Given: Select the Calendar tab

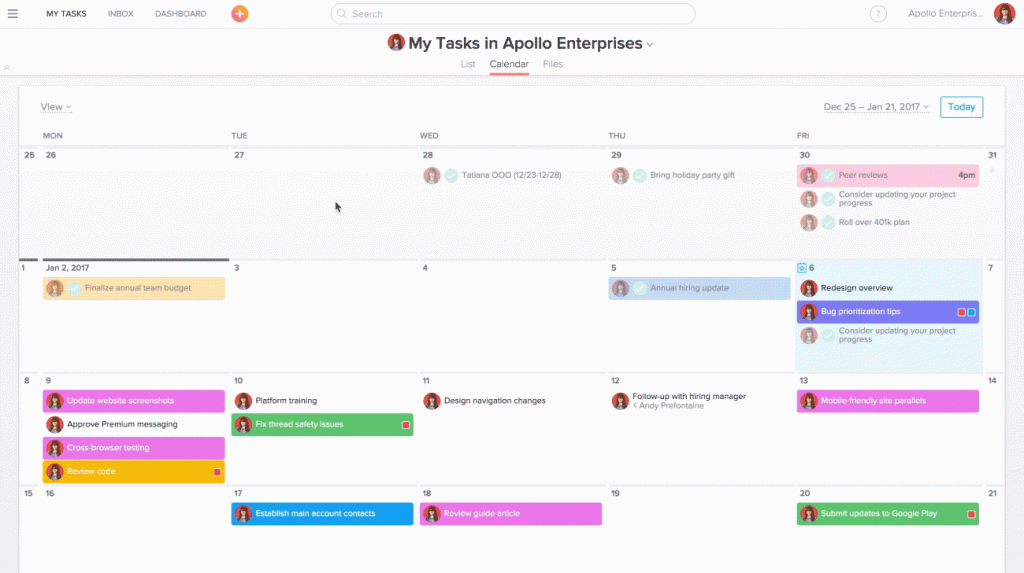Looking at the screenshot, I should (509, 64).
